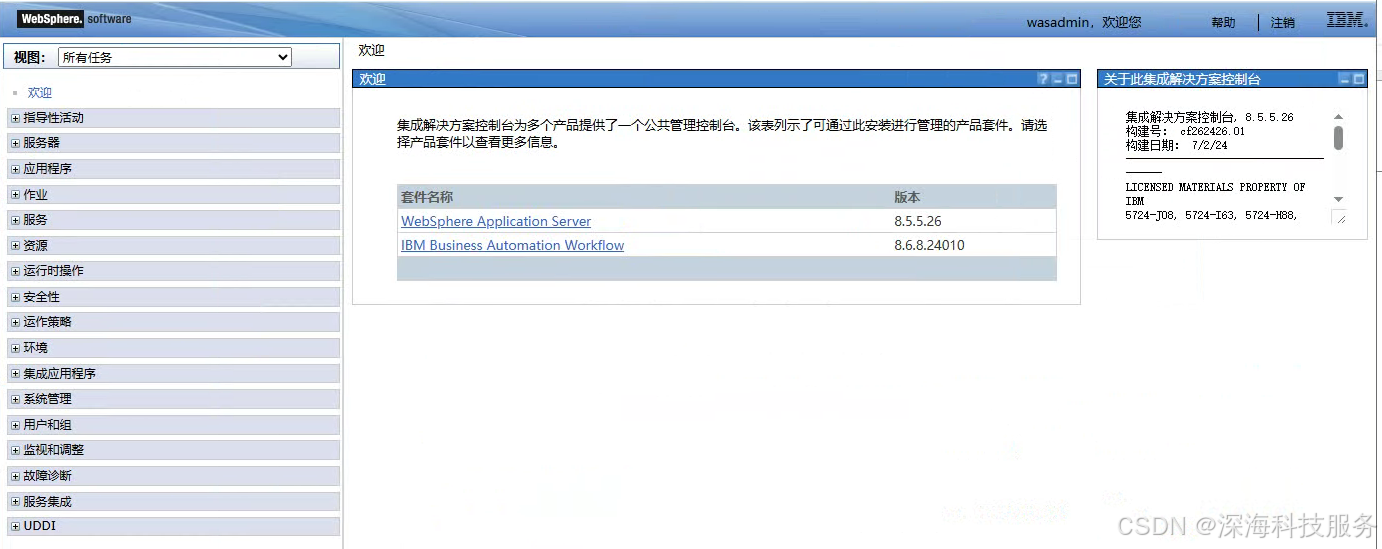Click the 版本 column header
The height and width of the screenshot is (549, 1382).
point(907,197)
